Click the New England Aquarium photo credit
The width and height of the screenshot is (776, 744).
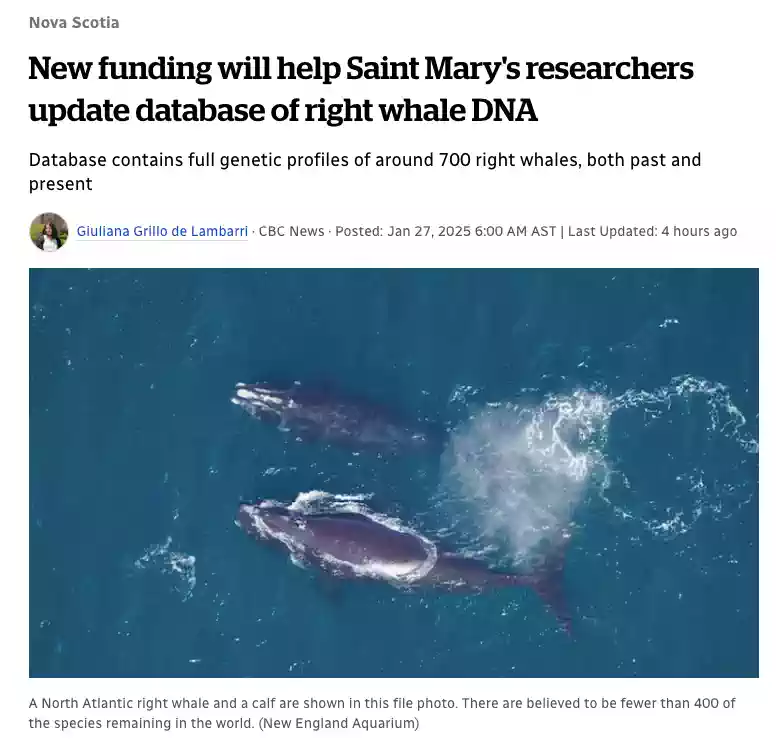tap(339, 723)
